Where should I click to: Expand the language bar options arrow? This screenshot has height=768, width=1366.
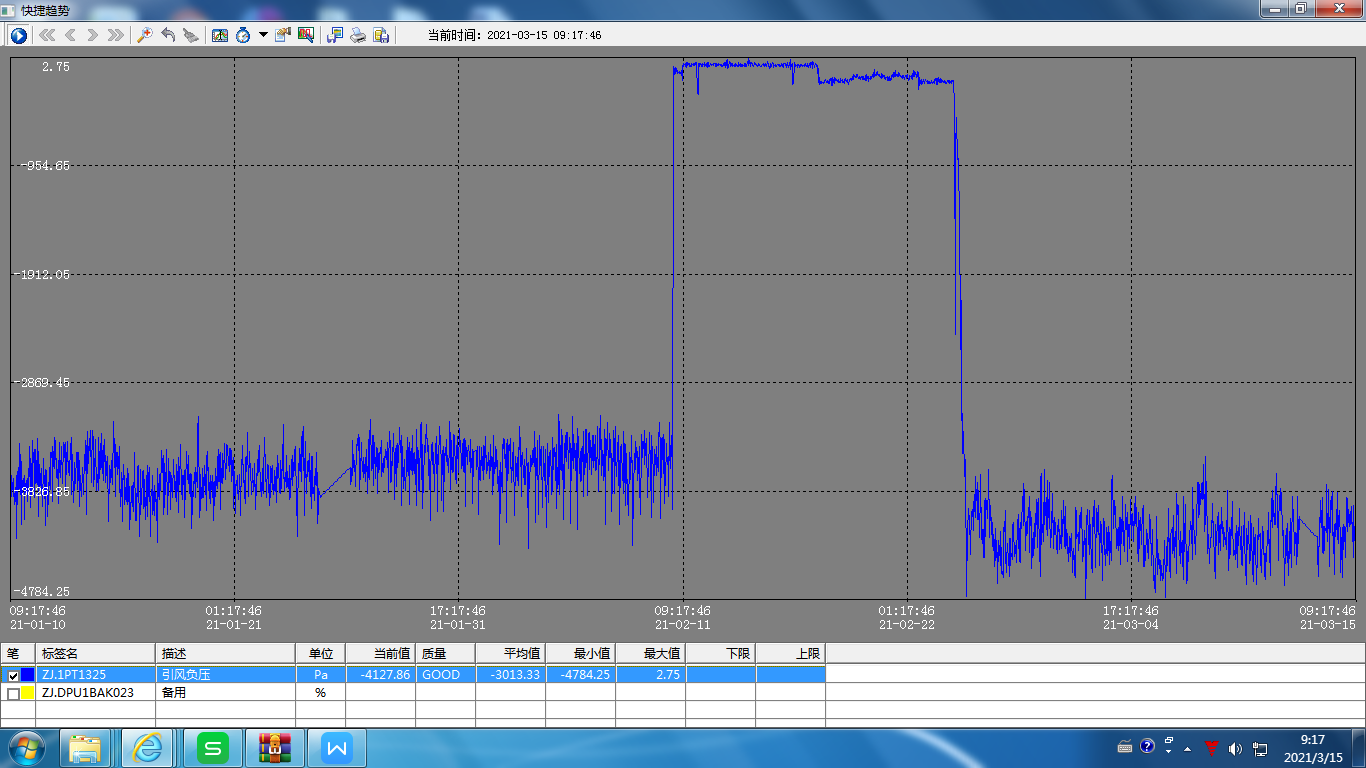click(1168, 751)
